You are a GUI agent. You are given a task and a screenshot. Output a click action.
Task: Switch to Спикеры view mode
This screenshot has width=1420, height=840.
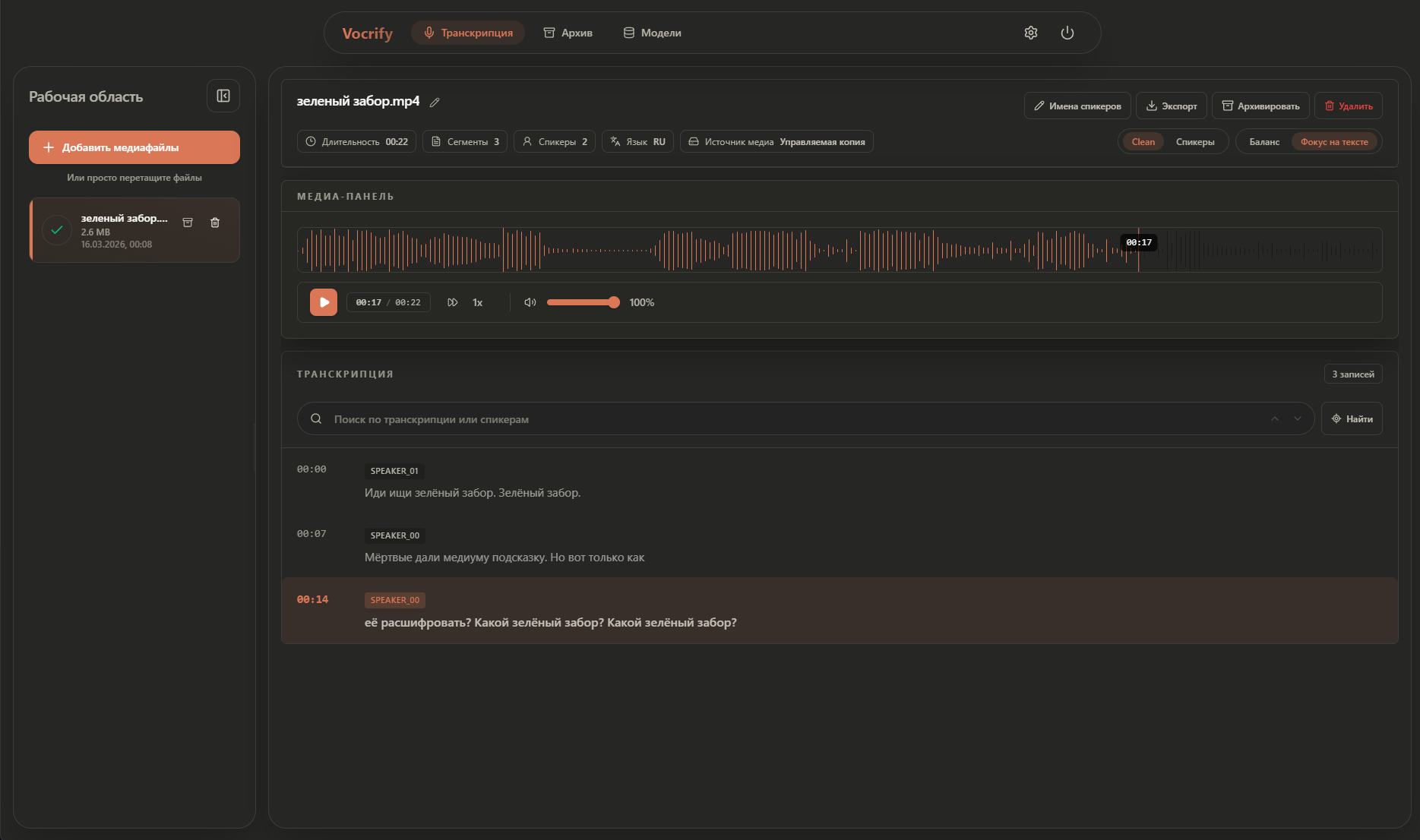click(x=1194, y=142)
